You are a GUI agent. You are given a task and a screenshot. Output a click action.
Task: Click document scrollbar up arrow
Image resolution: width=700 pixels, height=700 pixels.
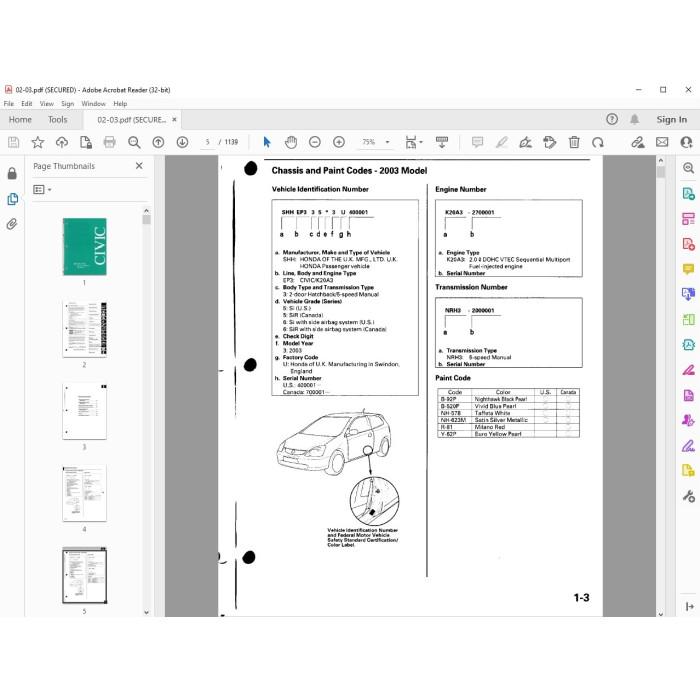pyautogui.click(x=661, y=160)
